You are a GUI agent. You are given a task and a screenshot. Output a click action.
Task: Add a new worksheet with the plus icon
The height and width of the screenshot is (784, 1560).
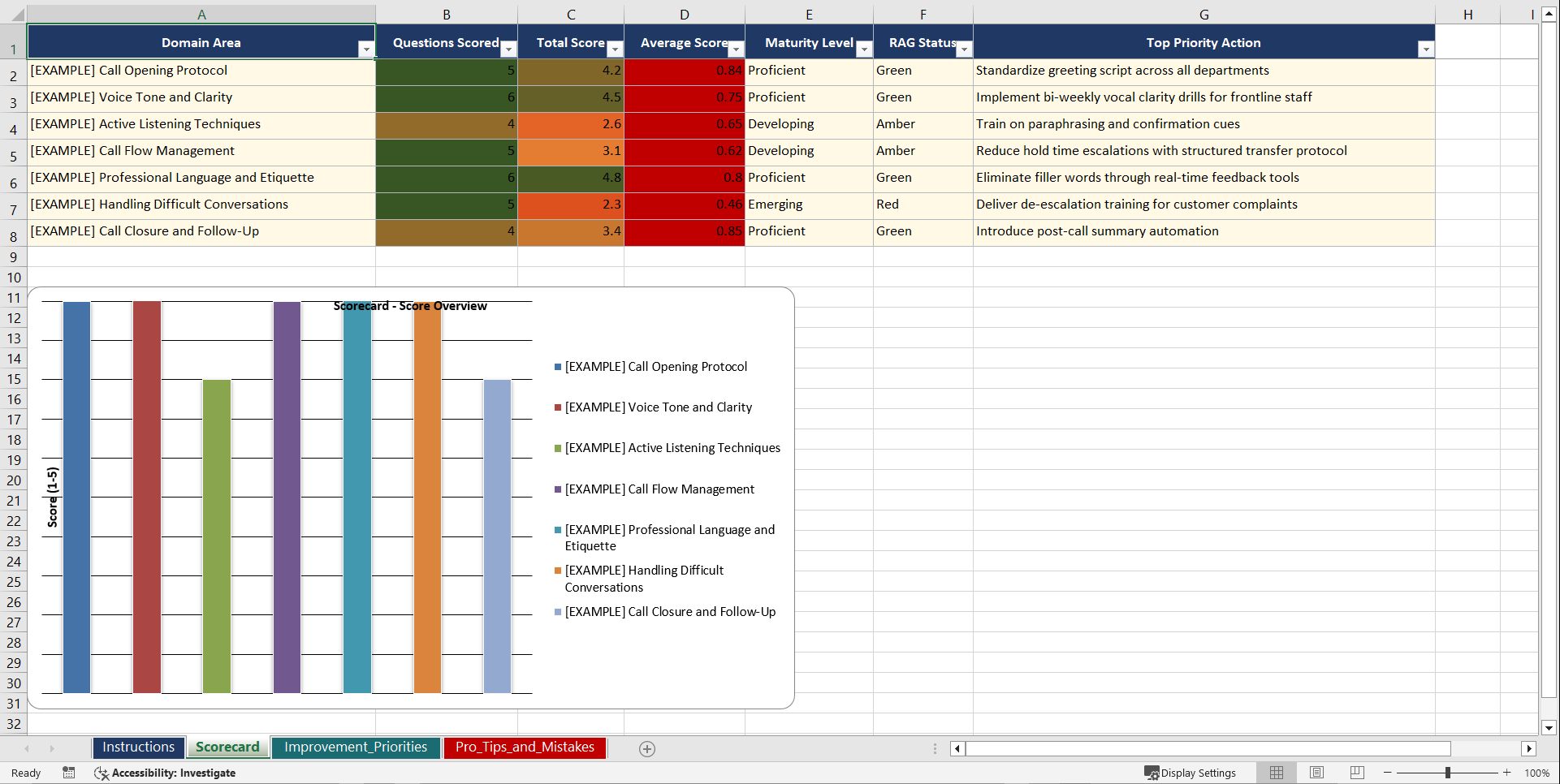click(647, 748)
